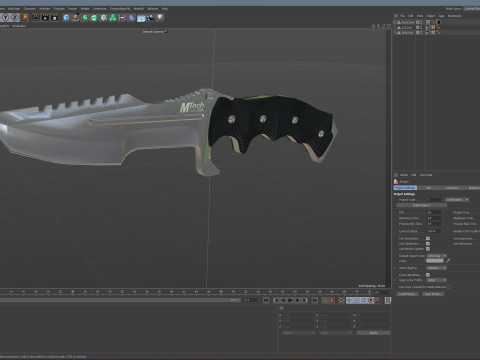The image size is (480, 360).
Task: Add a Camera from the toolbar
Action: pos(150,17)
